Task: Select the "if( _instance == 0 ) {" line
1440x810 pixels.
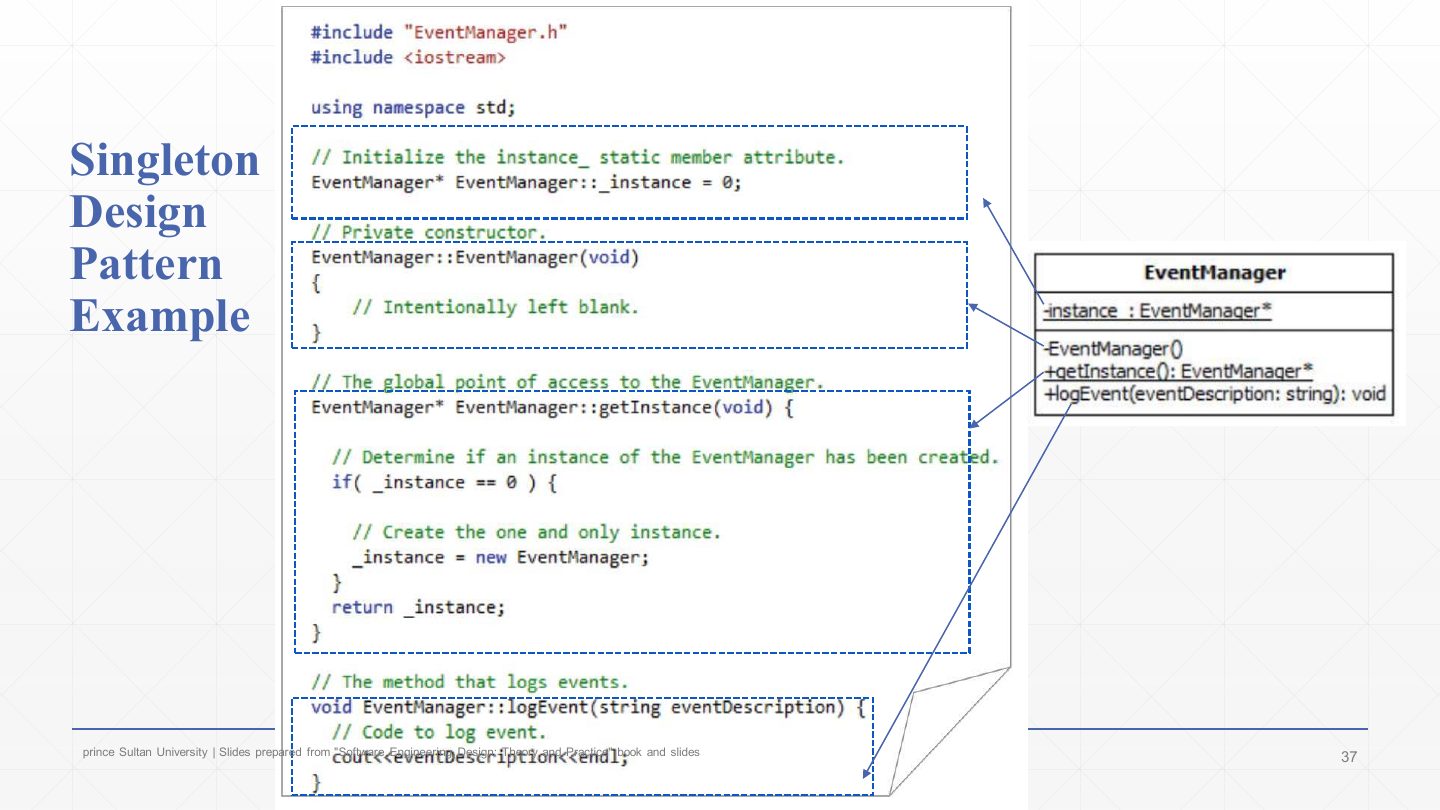Action: click(444, 482)
